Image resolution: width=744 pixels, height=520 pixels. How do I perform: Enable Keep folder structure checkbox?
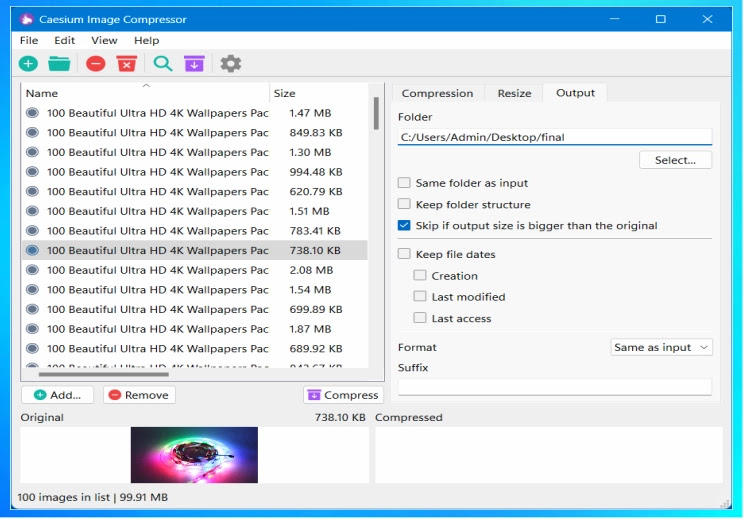(x=404, y=204)
